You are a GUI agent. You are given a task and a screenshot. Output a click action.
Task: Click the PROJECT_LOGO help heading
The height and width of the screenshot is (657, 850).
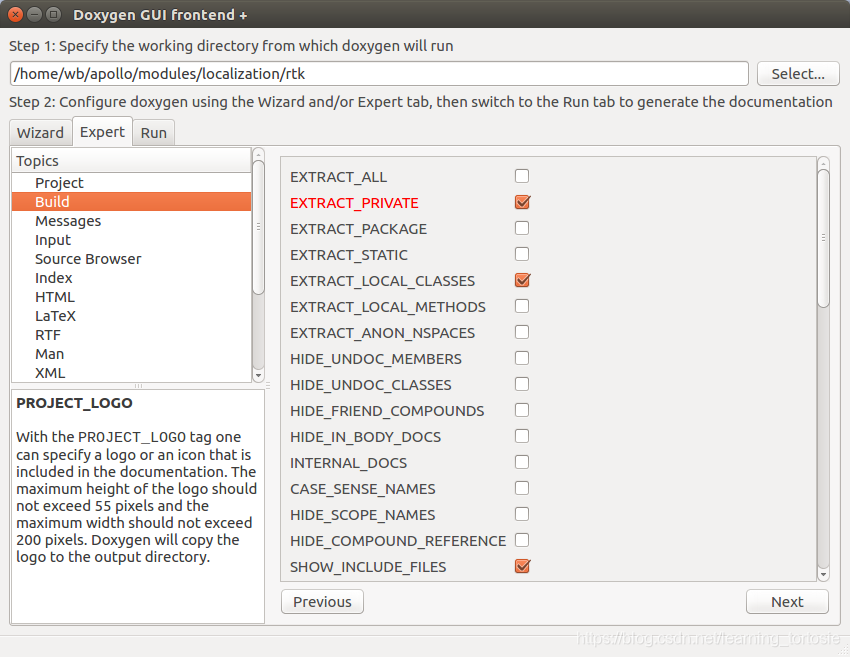pyautogui.click(x=74, y=403)
